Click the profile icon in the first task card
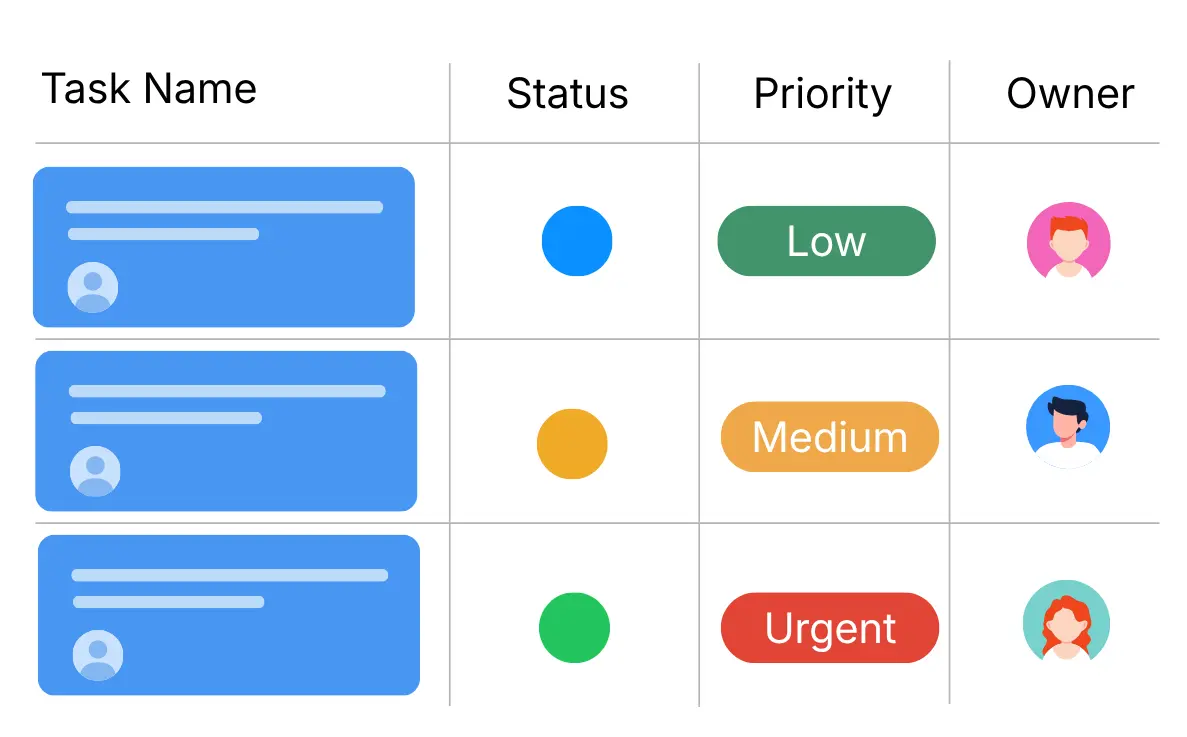 click(x=93, y=288)
